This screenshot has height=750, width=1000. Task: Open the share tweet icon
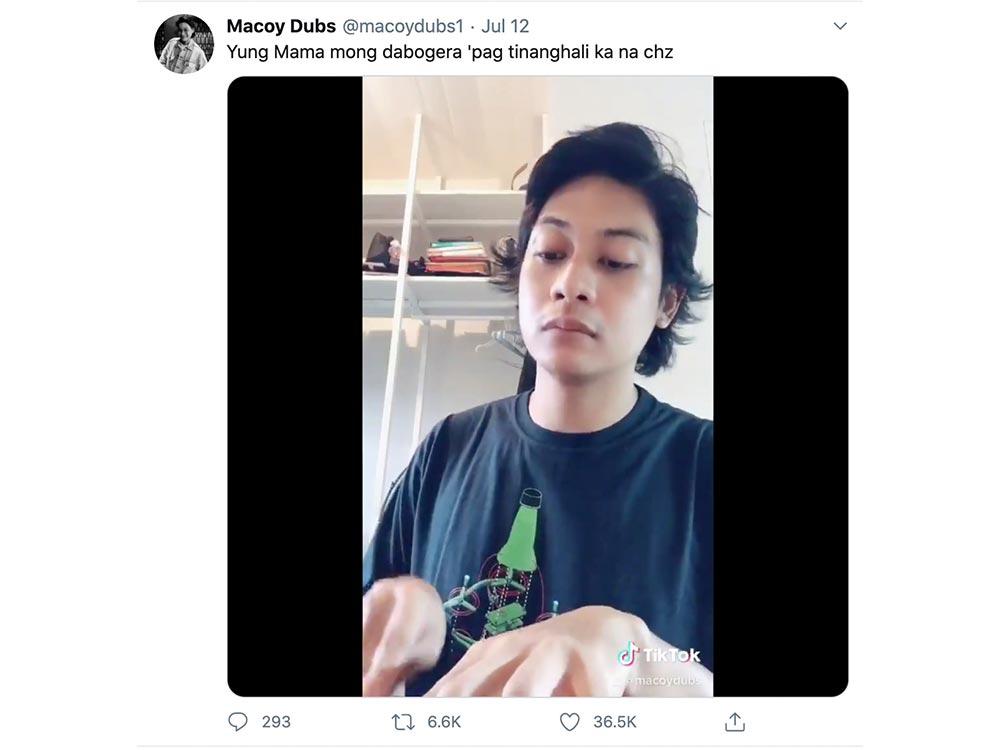tap(735, 722)
